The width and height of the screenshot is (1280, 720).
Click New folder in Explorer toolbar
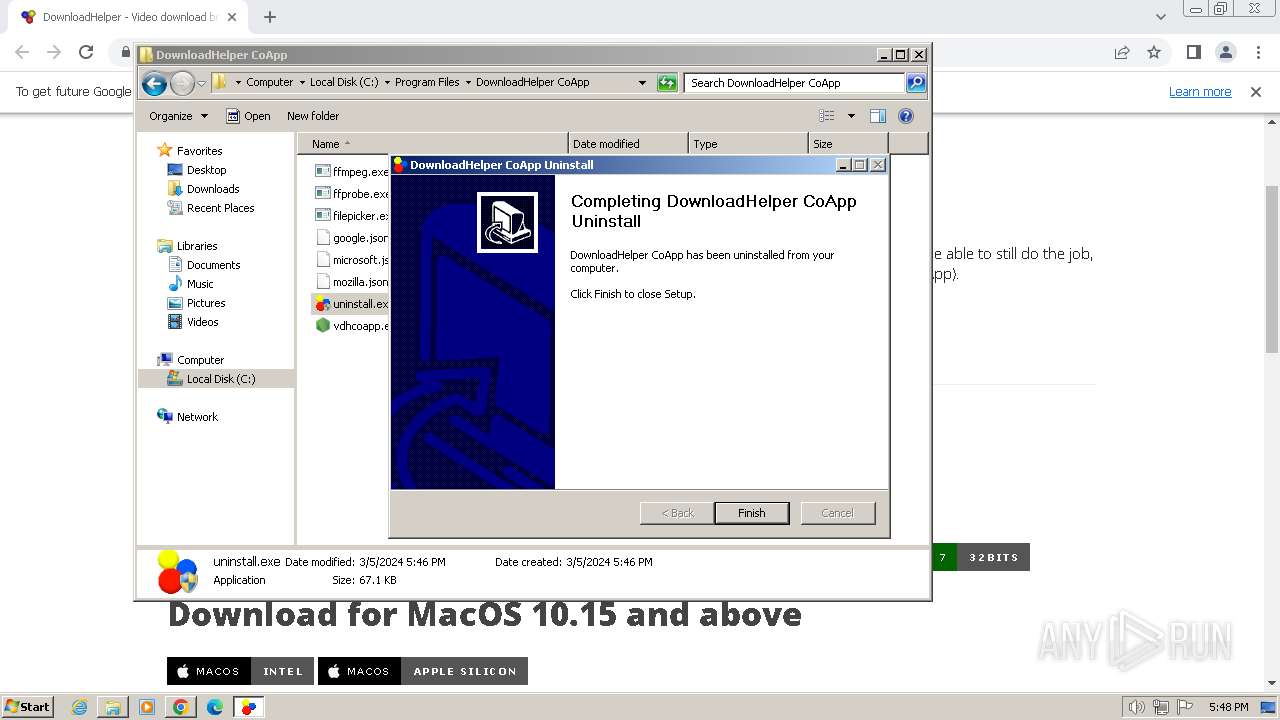(x=312, y=116)
